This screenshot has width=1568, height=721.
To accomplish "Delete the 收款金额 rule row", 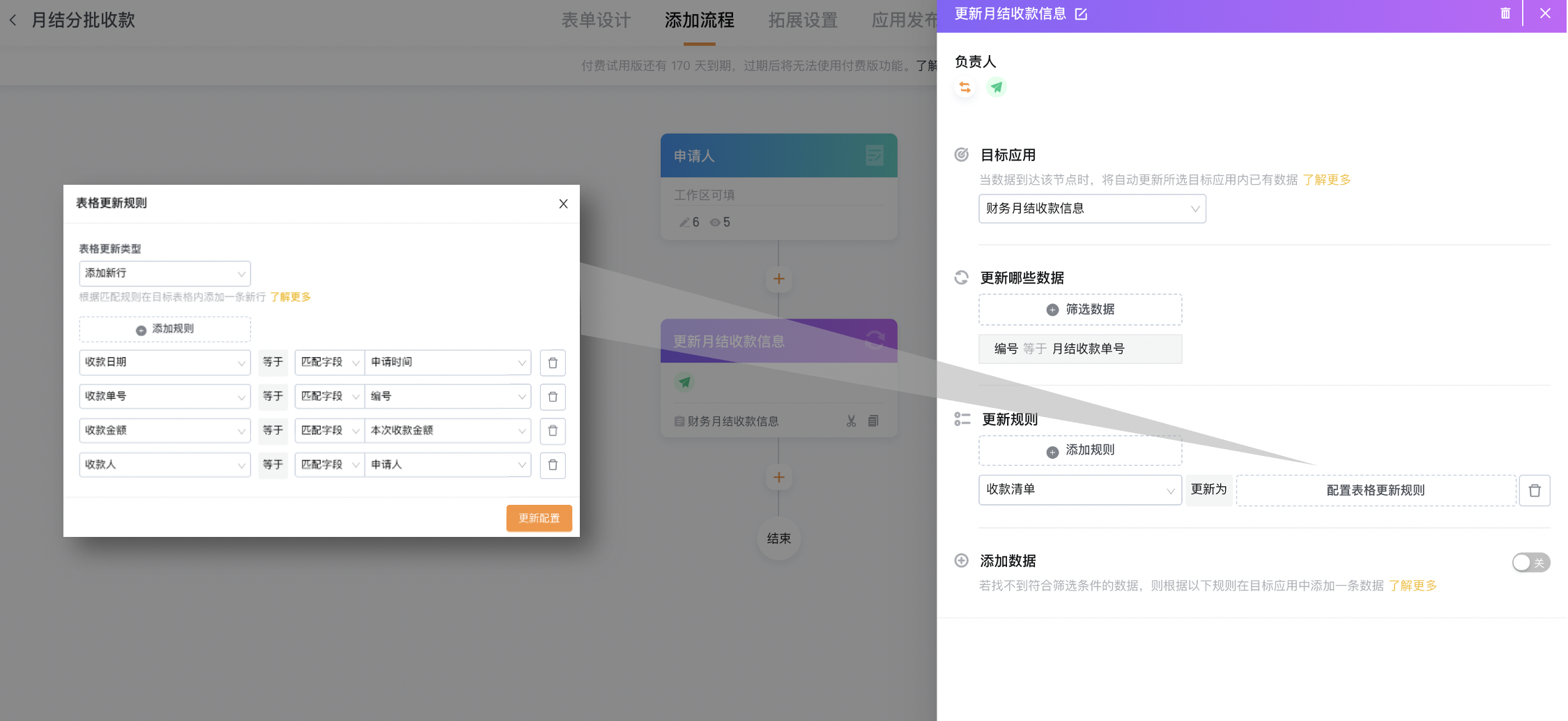I will tap(553, 431).
